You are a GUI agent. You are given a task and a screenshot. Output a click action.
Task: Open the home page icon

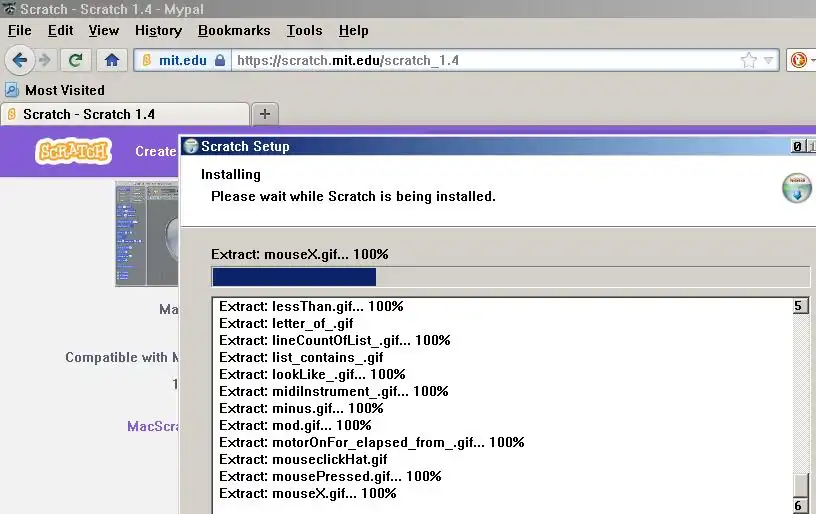[111, 60]
